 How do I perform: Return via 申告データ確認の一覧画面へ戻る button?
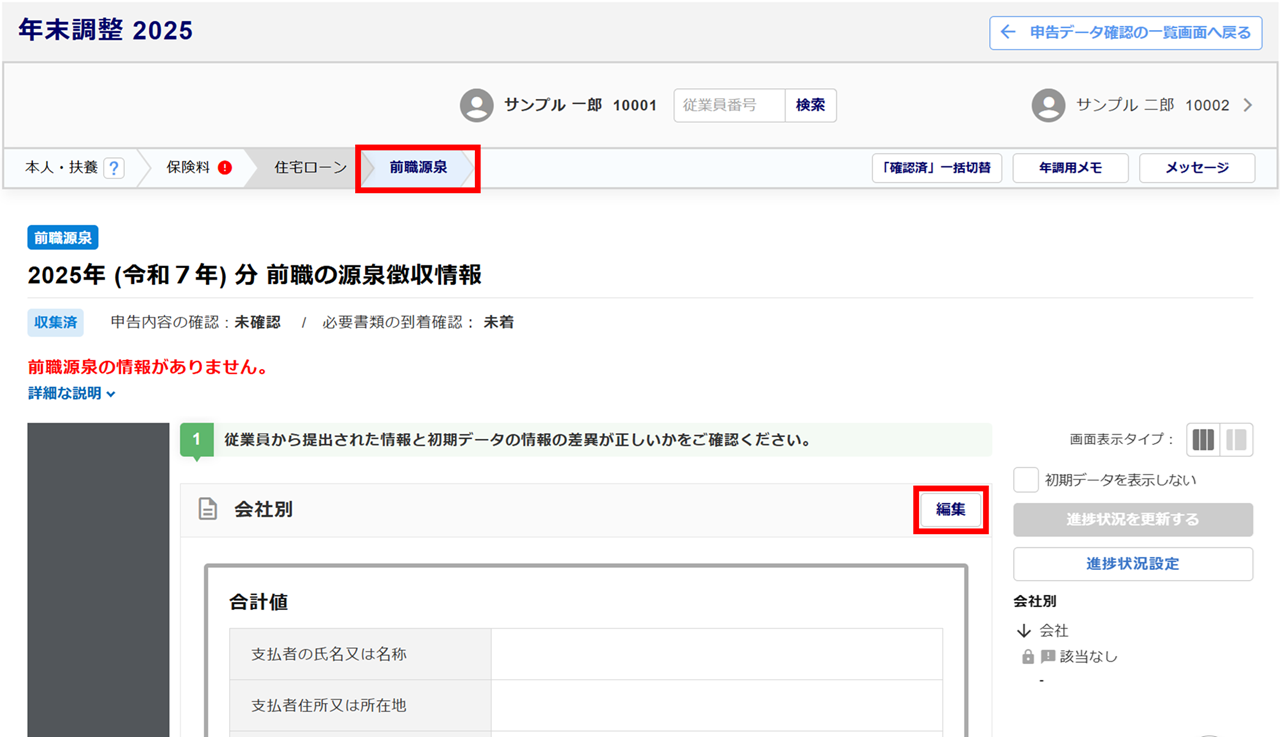tap(1126, 33)
